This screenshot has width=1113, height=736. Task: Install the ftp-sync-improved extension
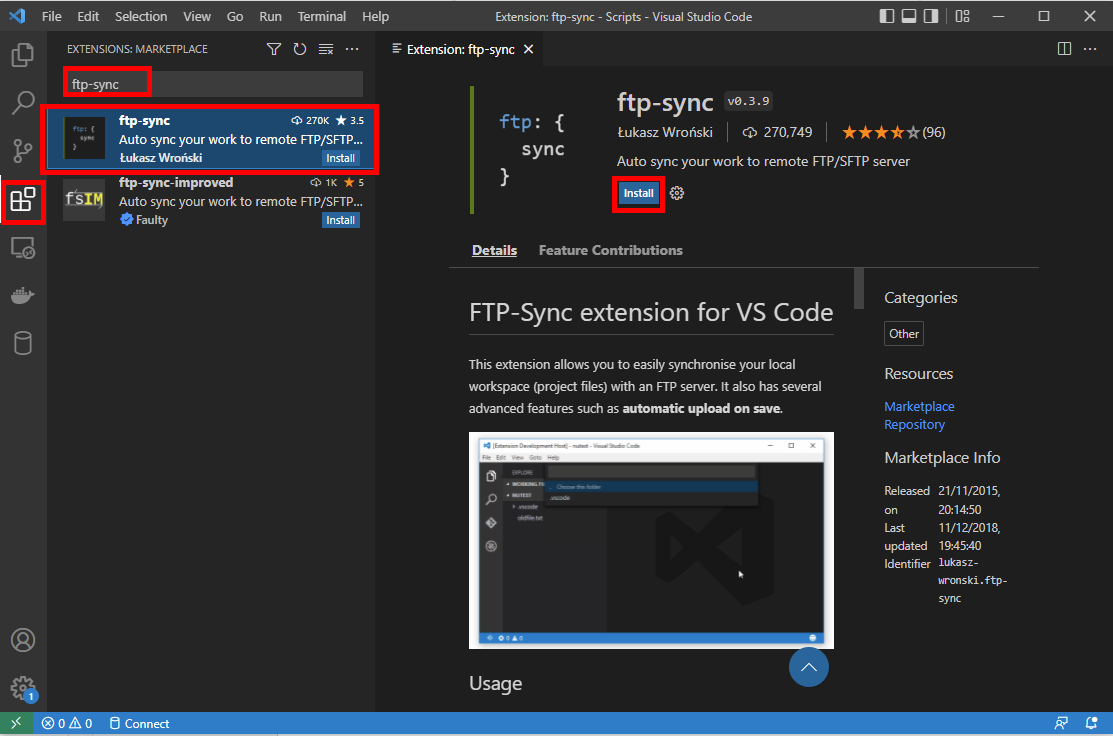pyautogui.click(x=341, y=220)
